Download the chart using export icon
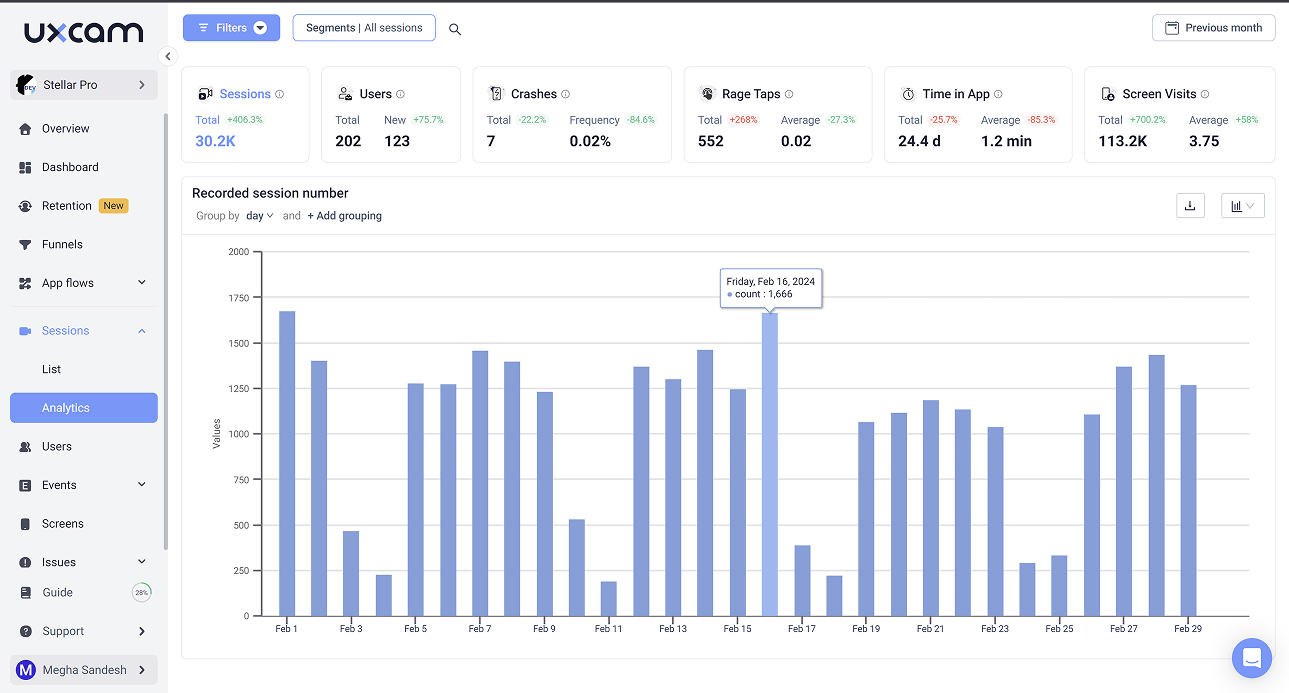Viewport: 1289px width, 693px height. coord(1190,206)
